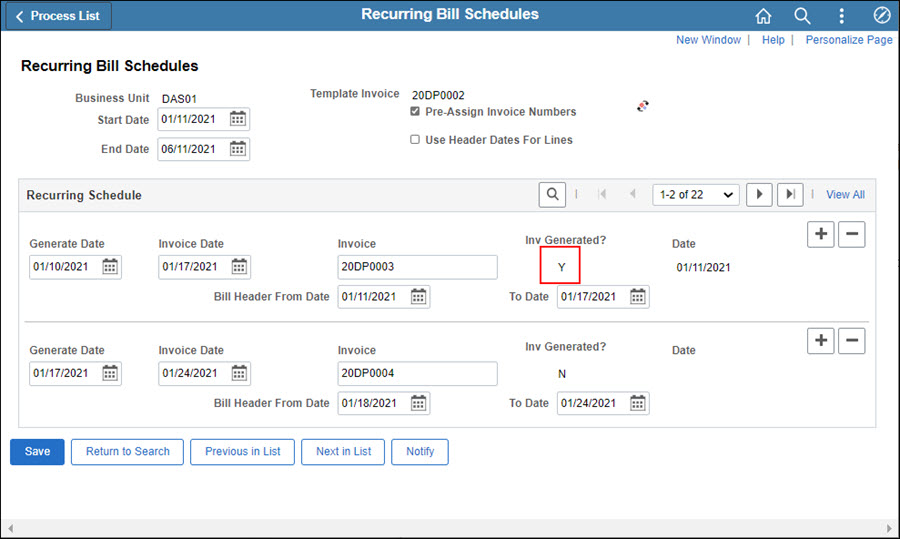
Task: Open calendar picker for Start Date
Action: [x=238, y=120]
